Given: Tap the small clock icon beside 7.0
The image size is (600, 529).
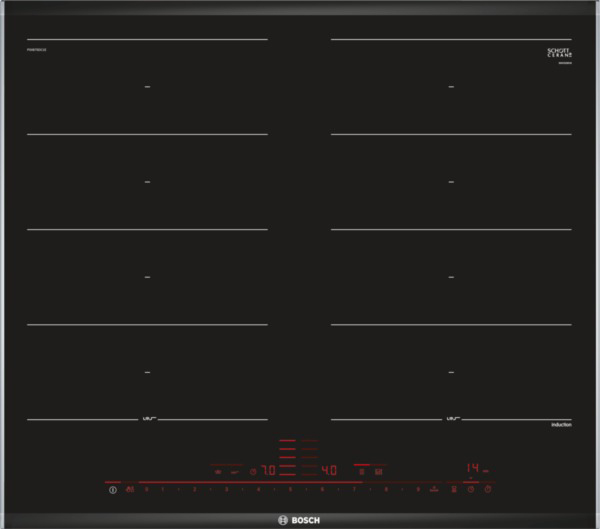Looking at the screenshot, I should 253,472.
